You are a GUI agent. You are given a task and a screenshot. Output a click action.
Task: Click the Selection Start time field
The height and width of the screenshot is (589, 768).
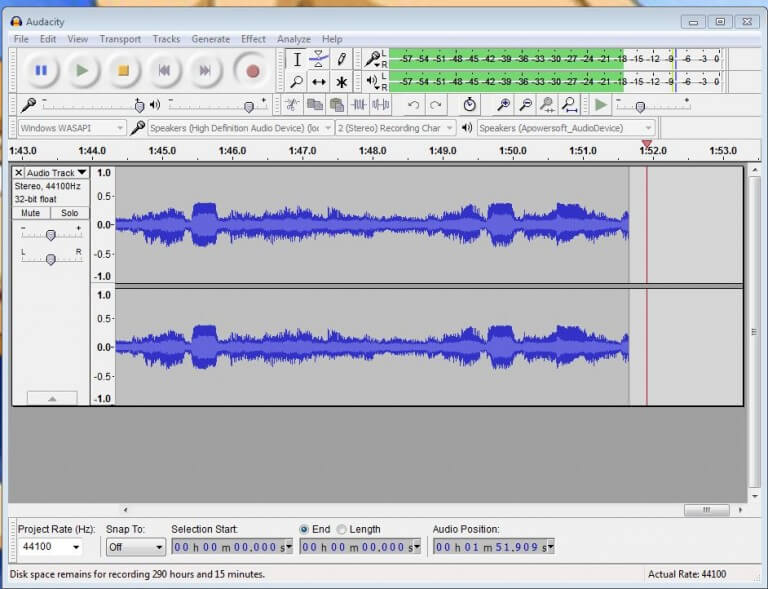(x=232, y=547)
